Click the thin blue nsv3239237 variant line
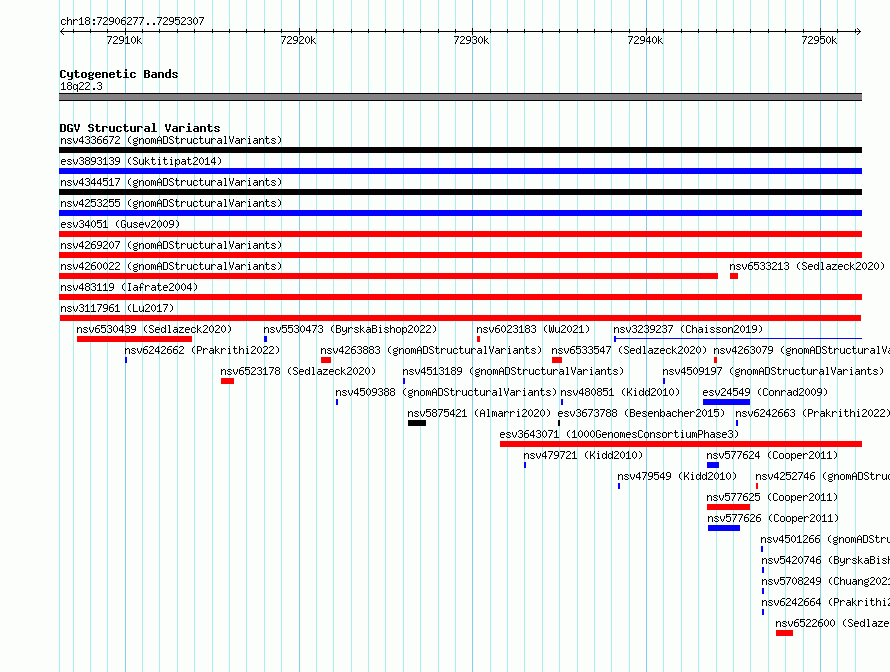Viewport: 890px width, 672px height. (738, 339)
